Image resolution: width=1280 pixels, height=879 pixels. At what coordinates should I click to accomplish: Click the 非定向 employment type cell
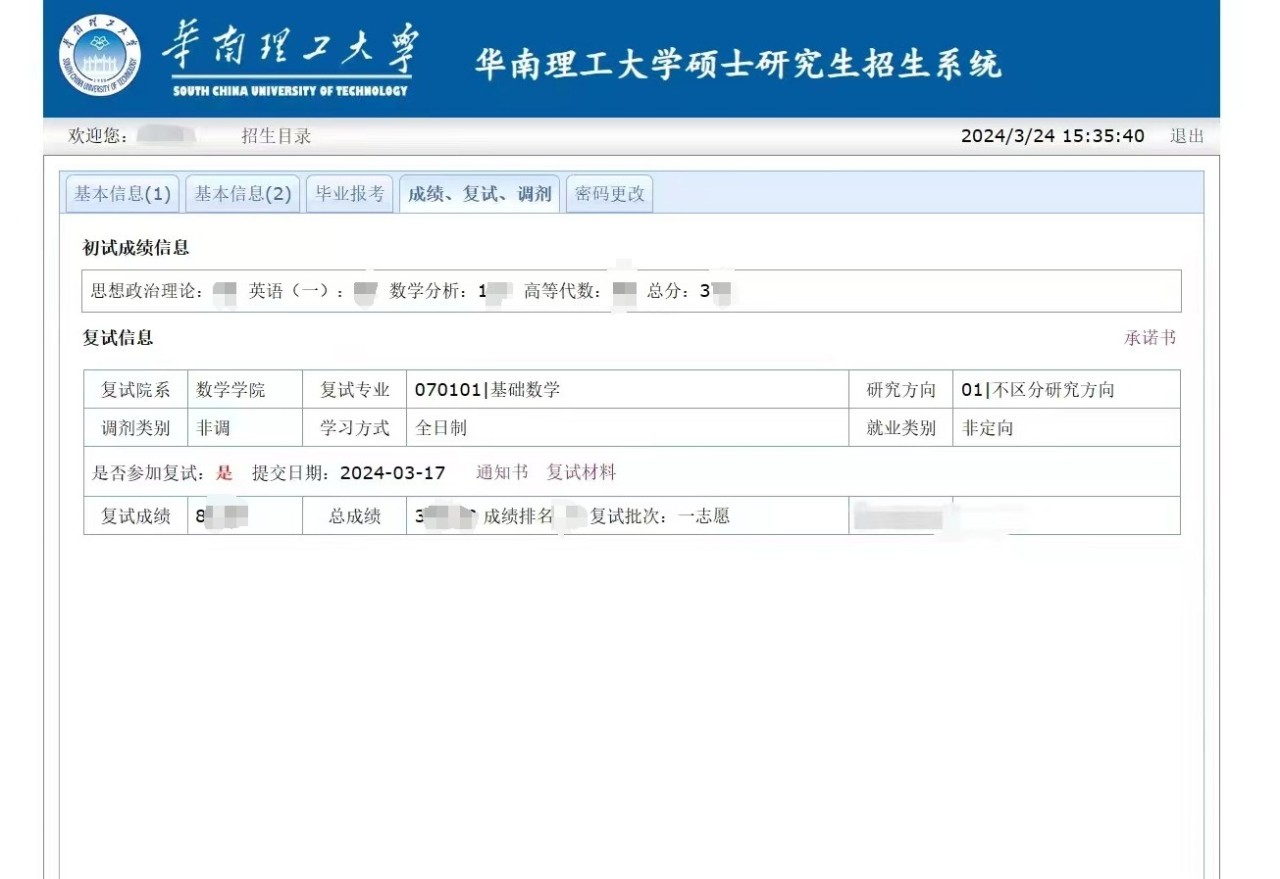[x=987, y=428]
